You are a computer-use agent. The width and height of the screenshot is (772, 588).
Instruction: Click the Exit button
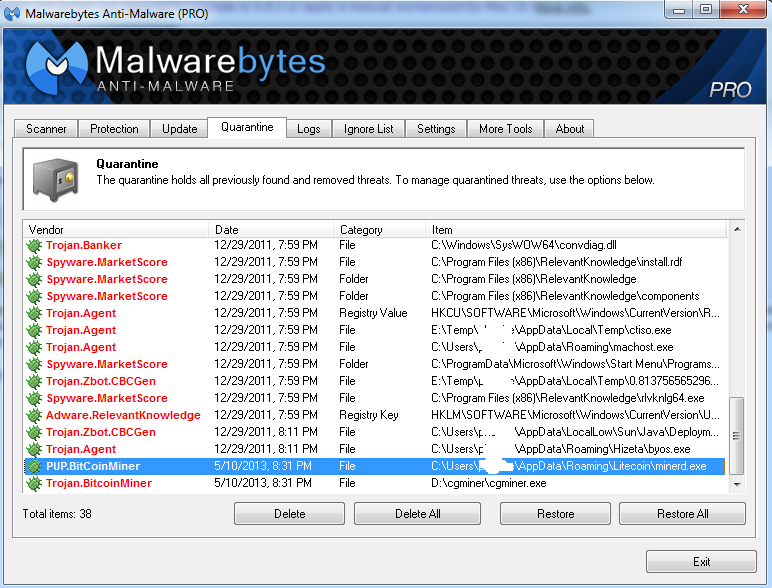[x=701, y=561]
